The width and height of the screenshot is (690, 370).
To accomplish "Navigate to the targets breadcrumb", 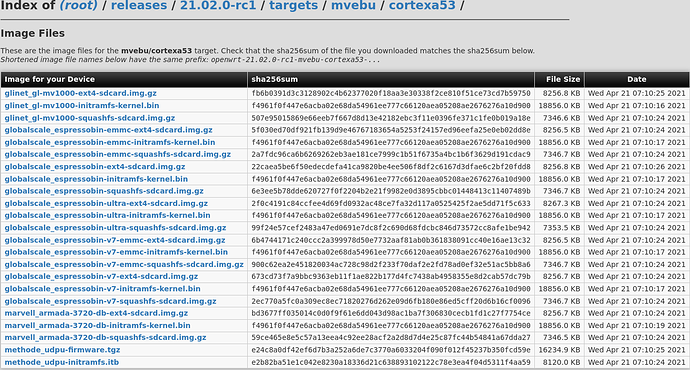I will click(294, 5).
